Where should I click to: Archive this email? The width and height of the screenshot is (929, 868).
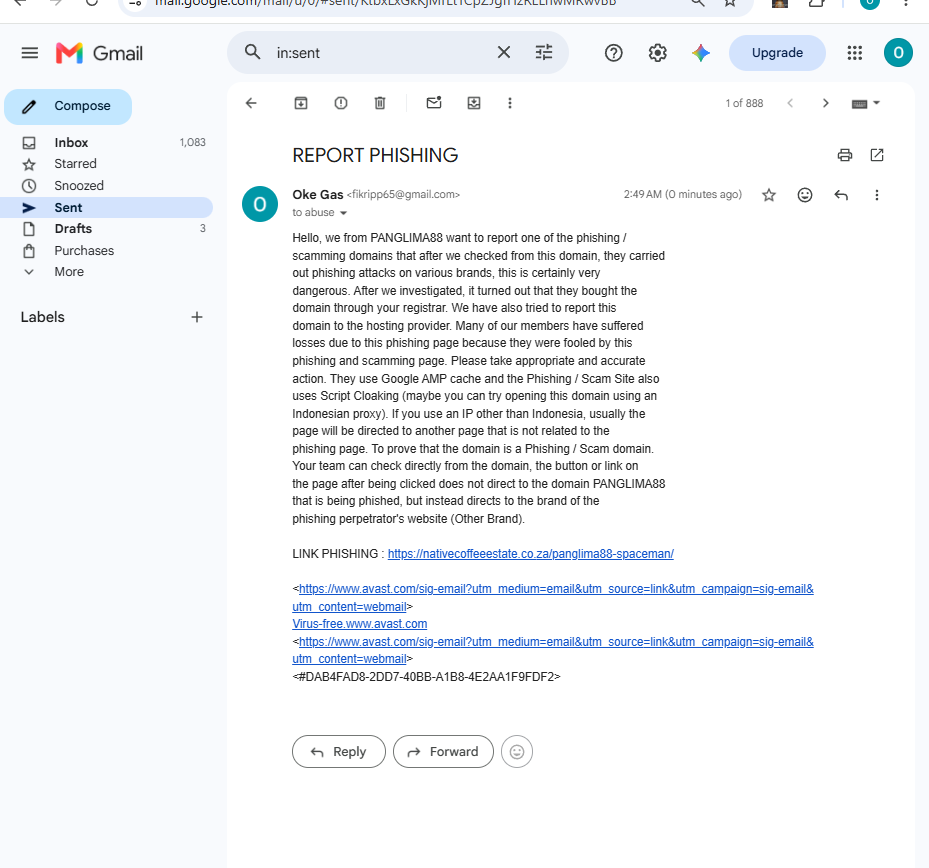pos(301,103)
